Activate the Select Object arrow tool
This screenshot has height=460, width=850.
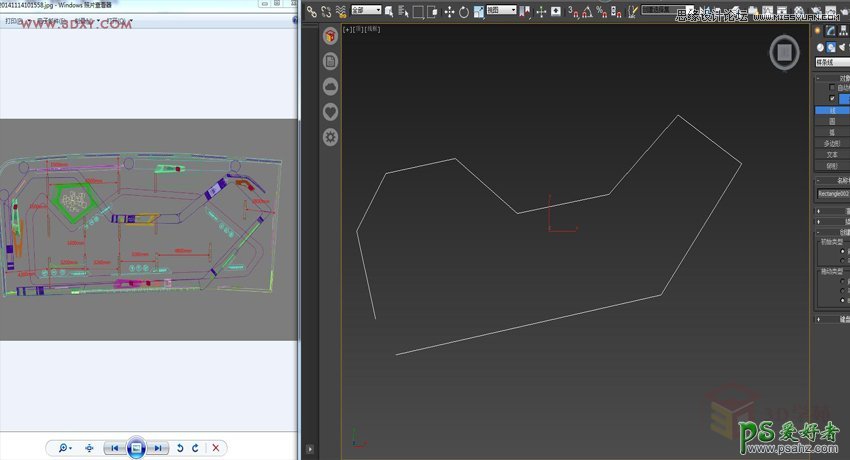388,11
